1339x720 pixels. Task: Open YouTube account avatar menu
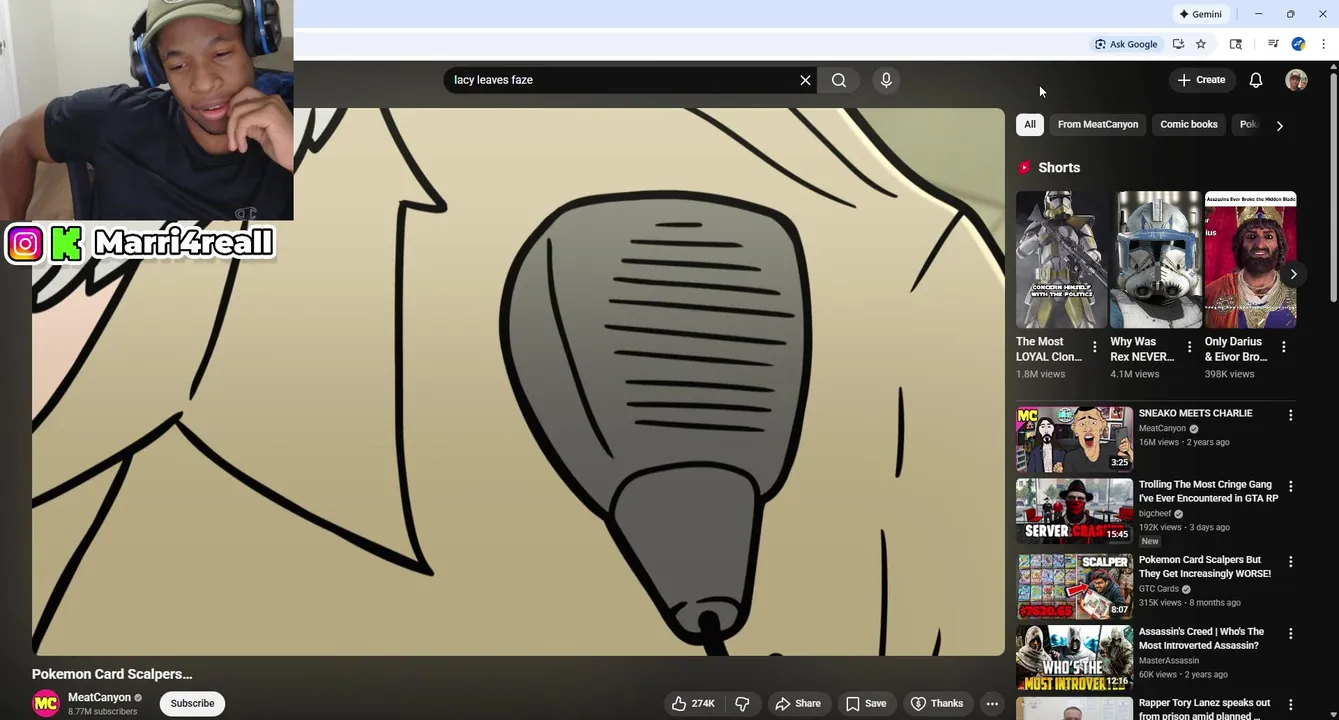pyautogui.click(x=1296, y=80)
